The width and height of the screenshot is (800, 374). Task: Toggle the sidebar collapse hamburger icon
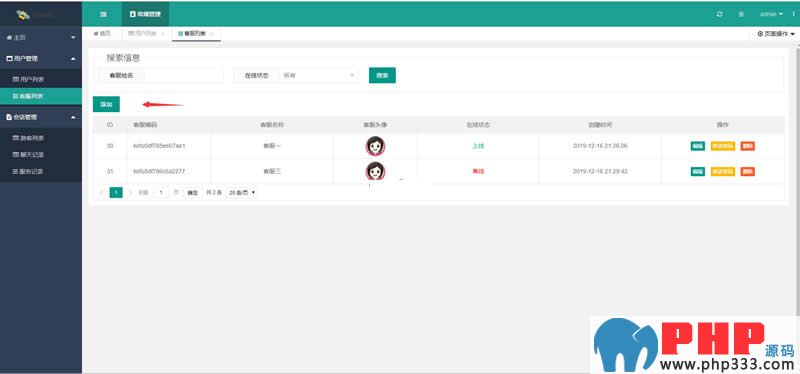click(x=103, y=14)
